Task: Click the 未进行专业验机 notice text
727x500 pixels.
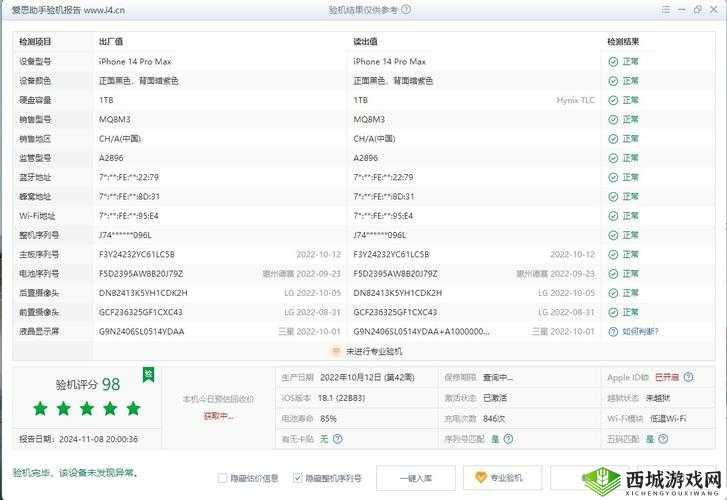Action: pyautogui.click(x=374, y=351)
